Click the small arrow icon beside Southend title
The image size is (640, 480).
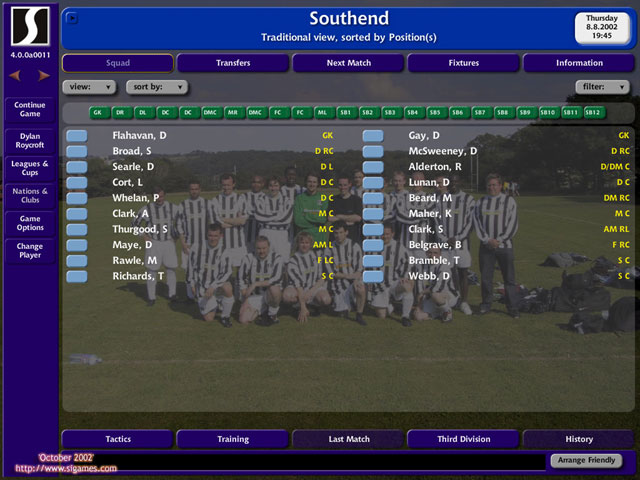pos(72,17)
